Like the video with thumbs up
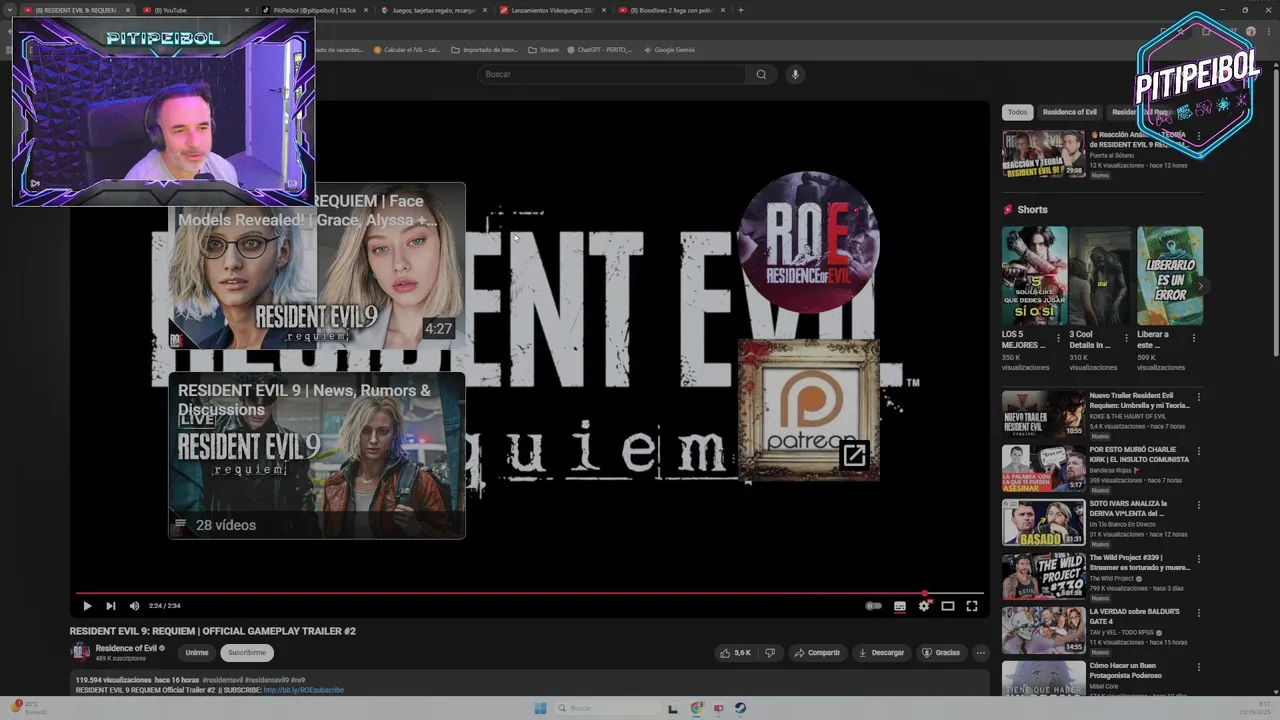The image size is (1280, 720). (x=736, y=653)
